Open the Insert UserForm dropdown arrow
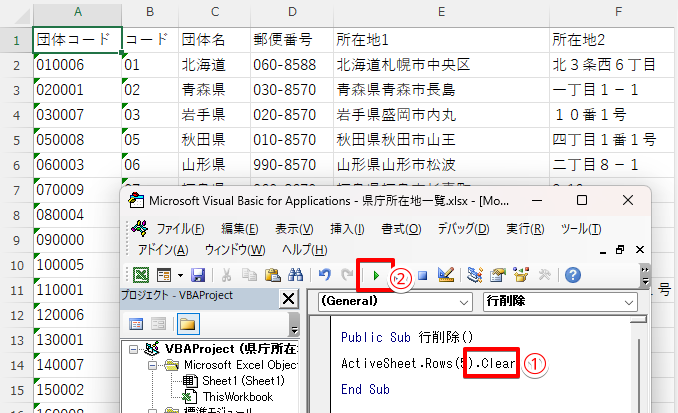The height and width of the screenshot is (413, 678). 180,275
